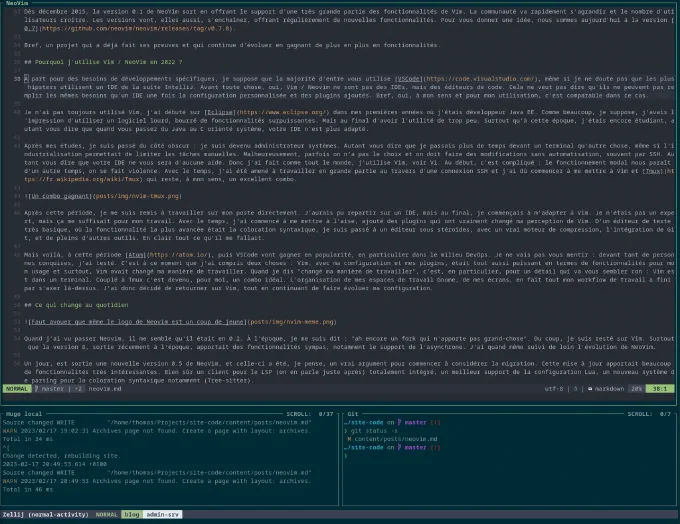Click the markdown filetype icon in statusline
The width and height of the screenshot is (680, 524).
590,389
